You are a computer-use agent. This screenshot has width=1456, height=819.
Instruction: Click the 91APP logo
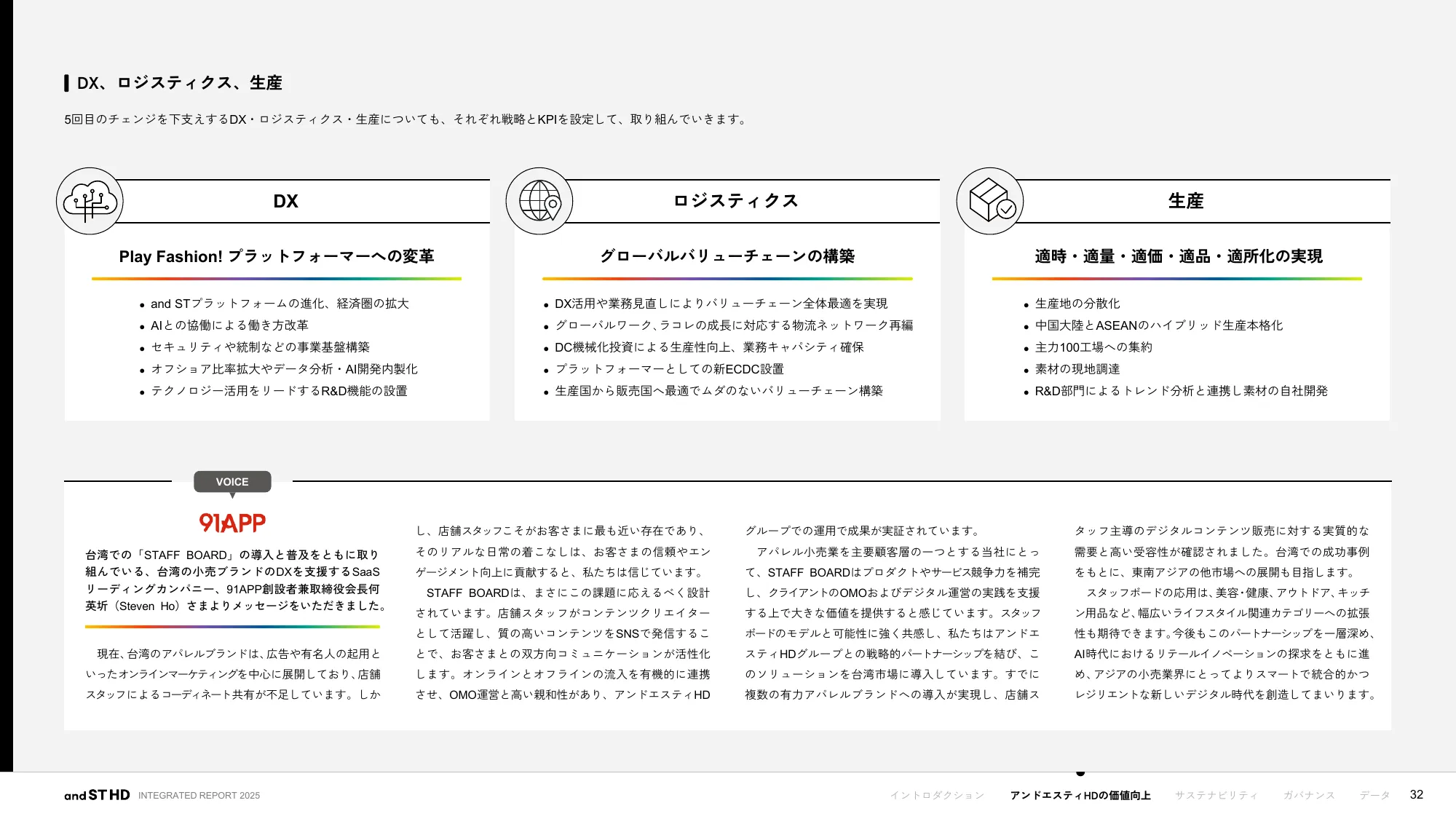click(x=232, y=521)
